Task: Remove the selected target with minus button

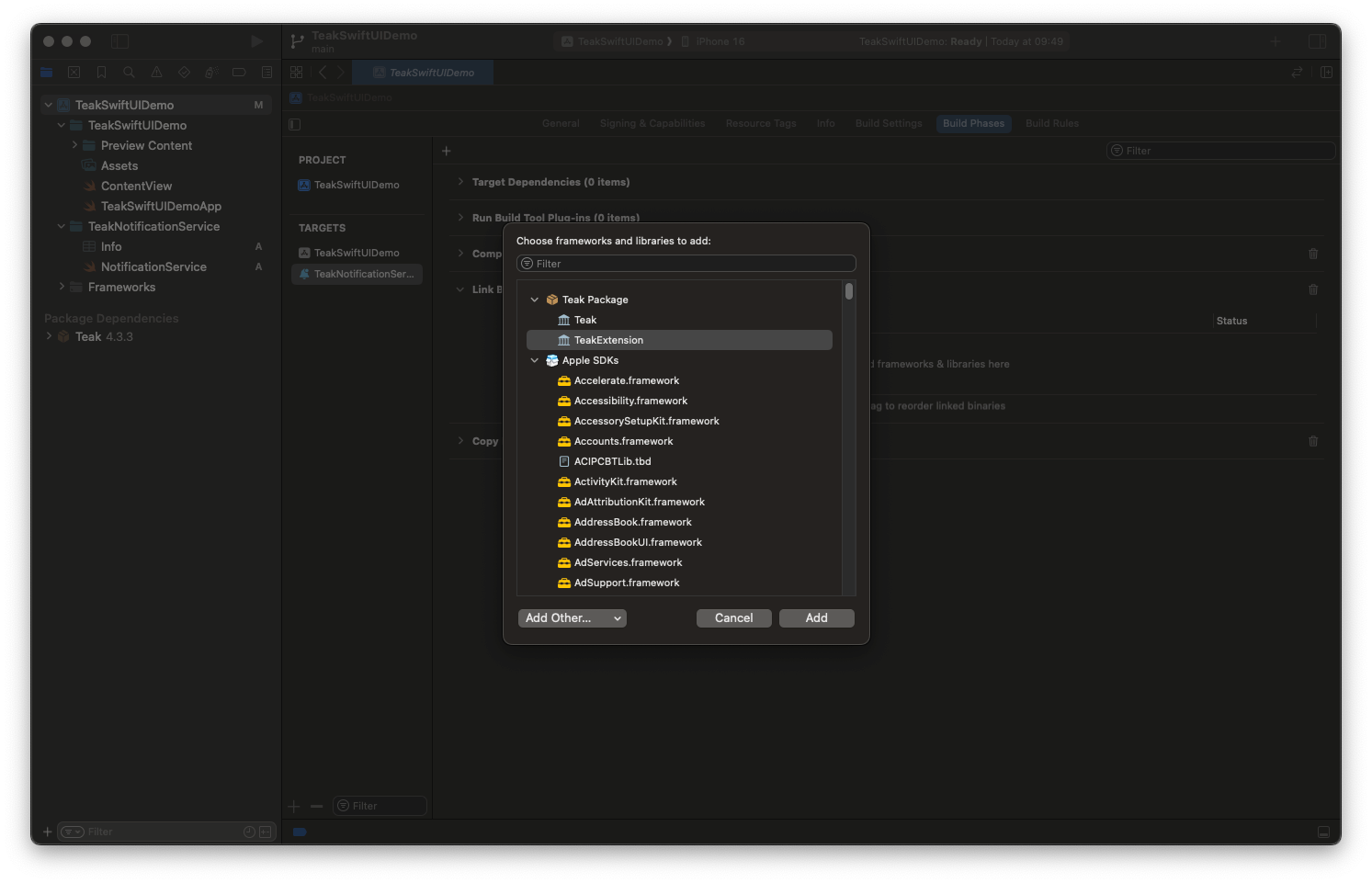Action: pos(317,806)
